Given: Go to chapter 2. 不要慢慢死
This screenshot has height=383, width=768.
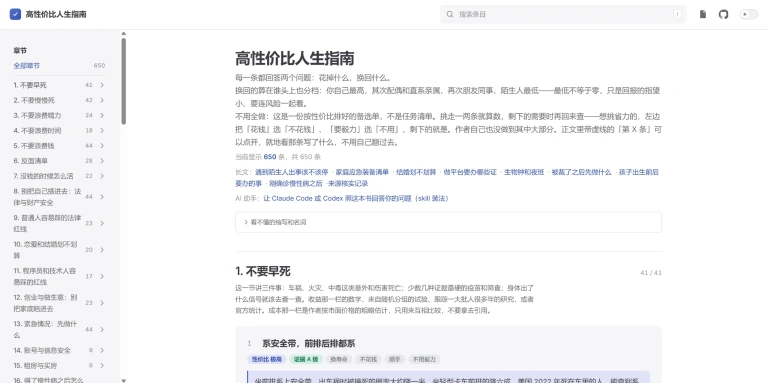Looking at the screenshot, I should tap(34, 100).
